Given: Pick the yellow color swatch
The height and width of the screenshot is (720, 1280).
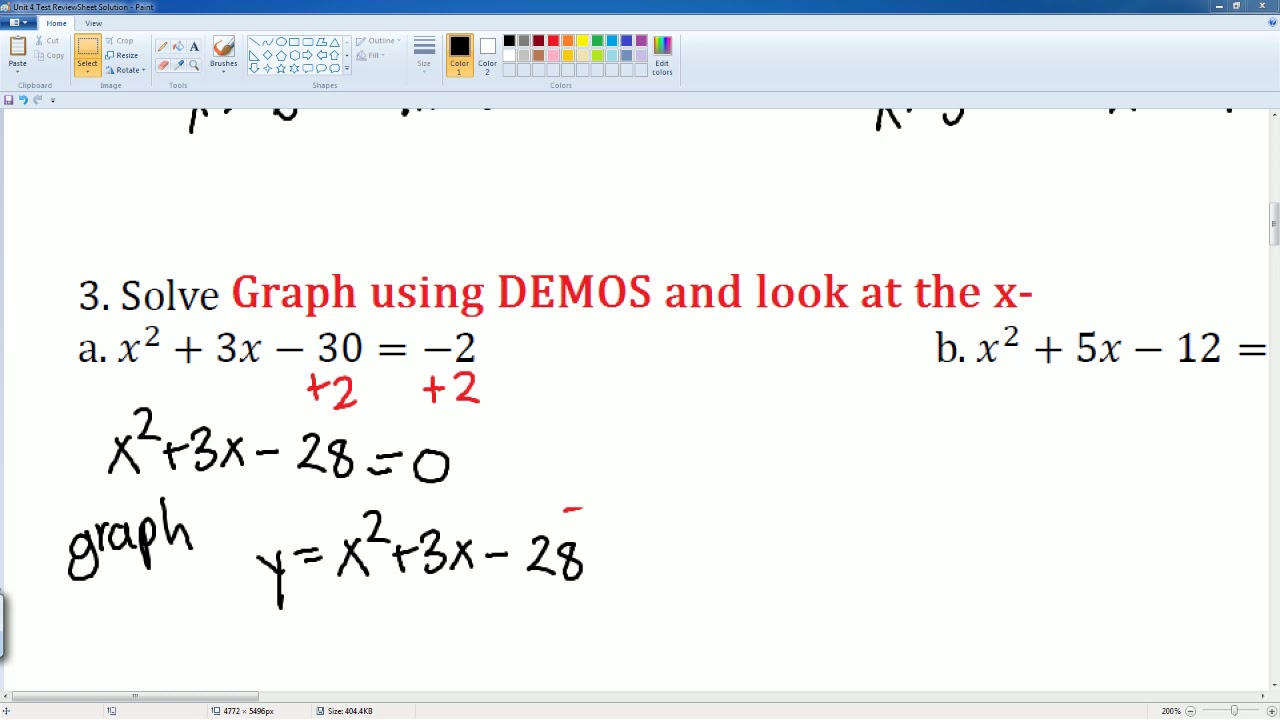Looking at the screenshot, I should (582, 41).
